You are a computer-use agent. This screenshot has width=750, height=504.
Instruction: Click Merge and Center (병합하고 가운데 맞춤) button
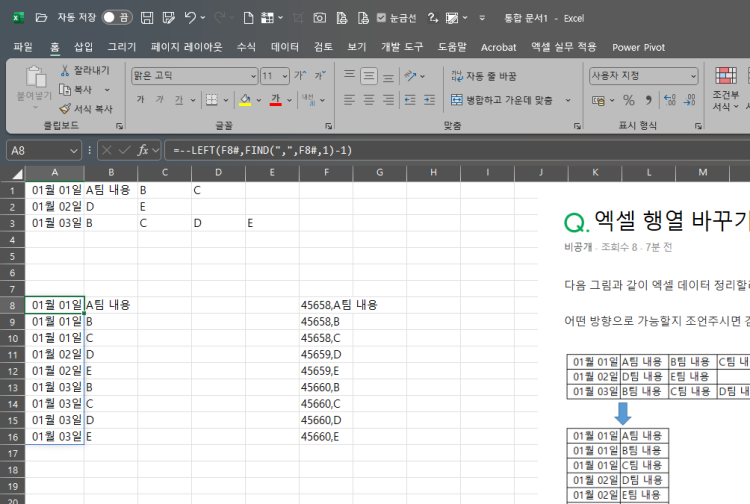(501, 100)
